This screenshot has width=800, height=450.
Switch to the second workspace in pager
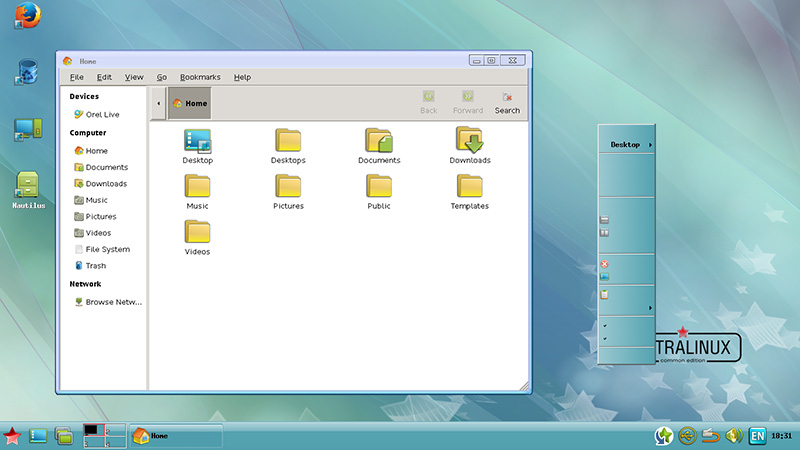115,430
